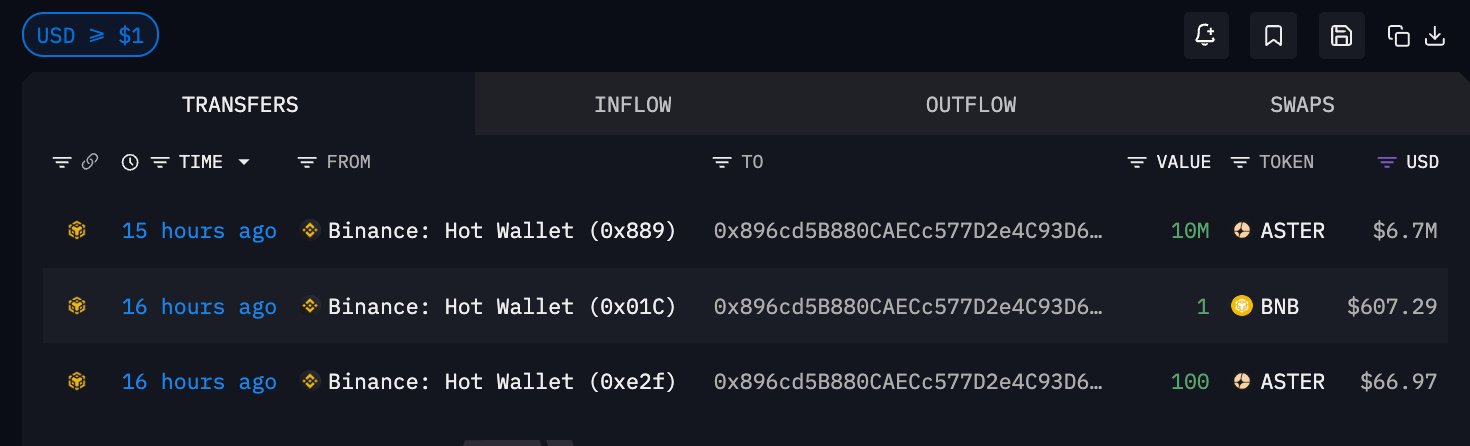Screen dimensions: 1470x446
Task: Open the TO column filter
Action: click(720, 162)
